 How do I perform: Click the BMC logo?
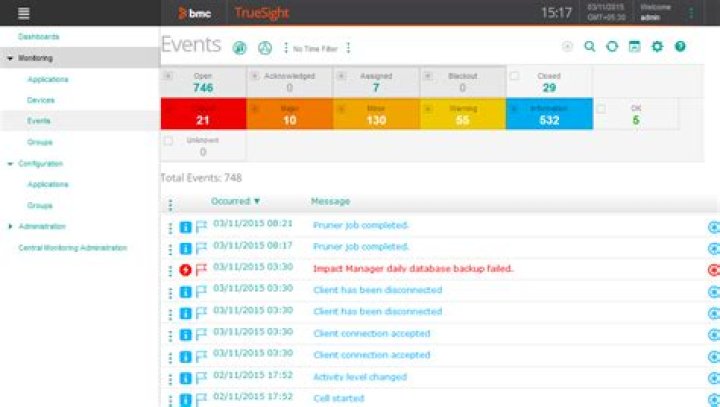195,13
